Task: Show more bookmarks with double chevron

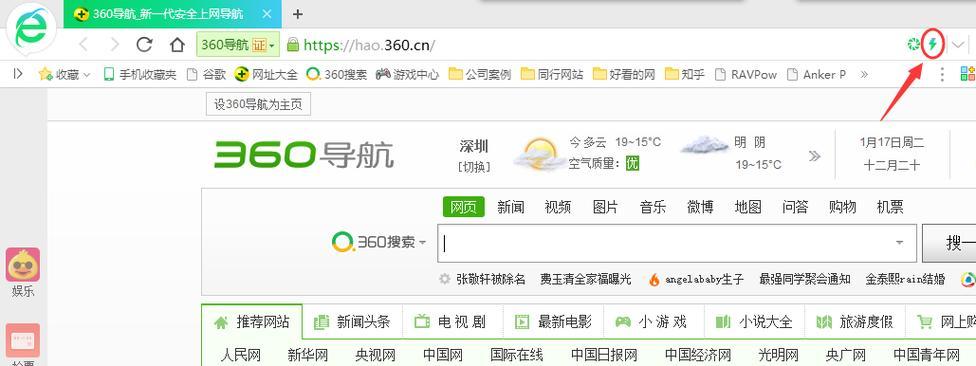Action: [x=864, y=75]
